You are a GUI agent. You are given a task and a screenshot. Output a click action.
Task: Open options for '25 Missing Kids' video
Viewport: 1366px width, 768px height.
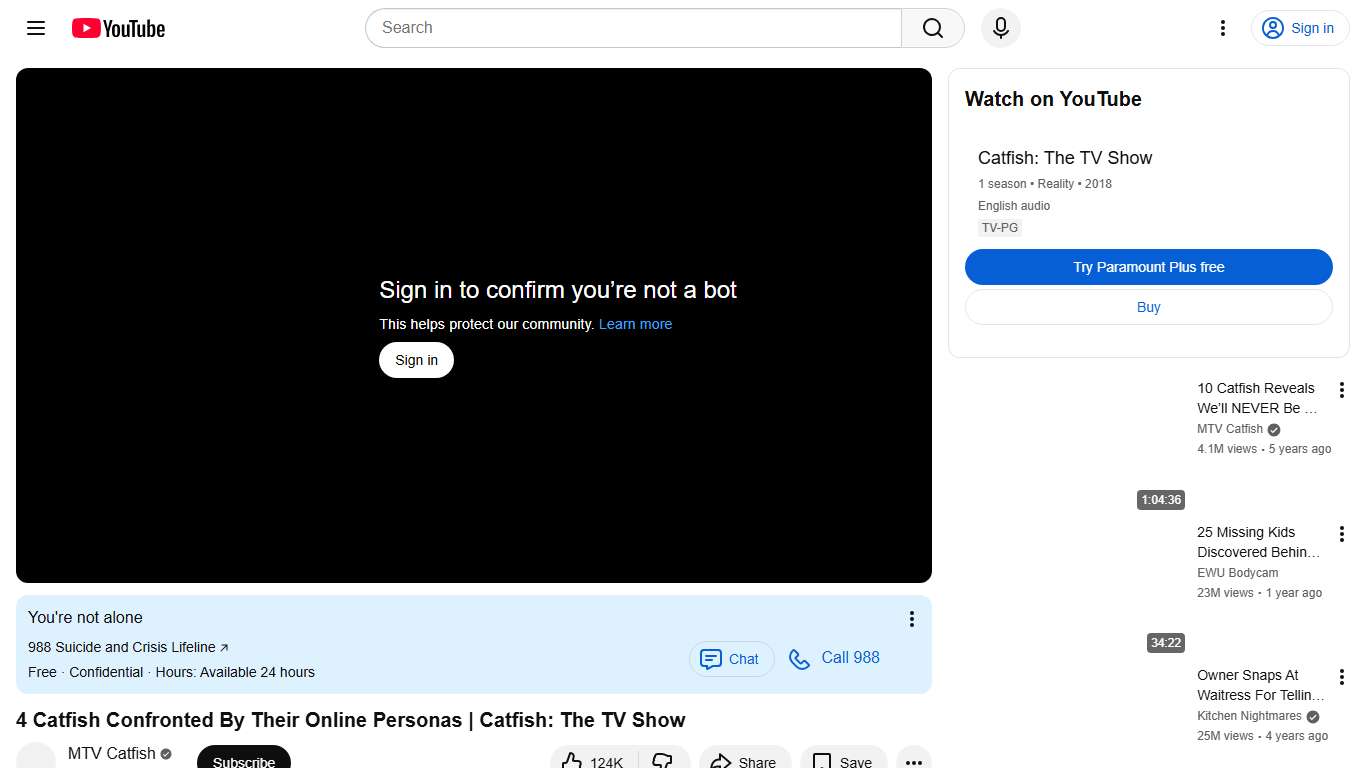[1342, 533]
